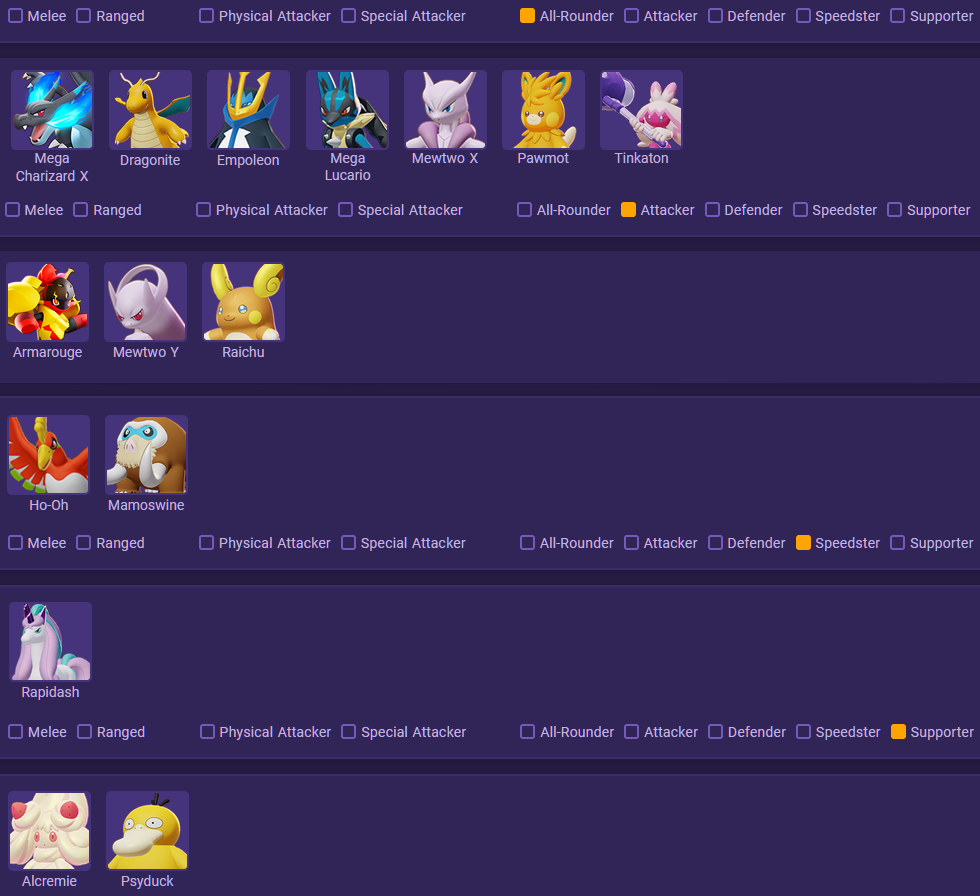
Task: Pick the Mewtwo X portrait
Action: tap(445, 110)
